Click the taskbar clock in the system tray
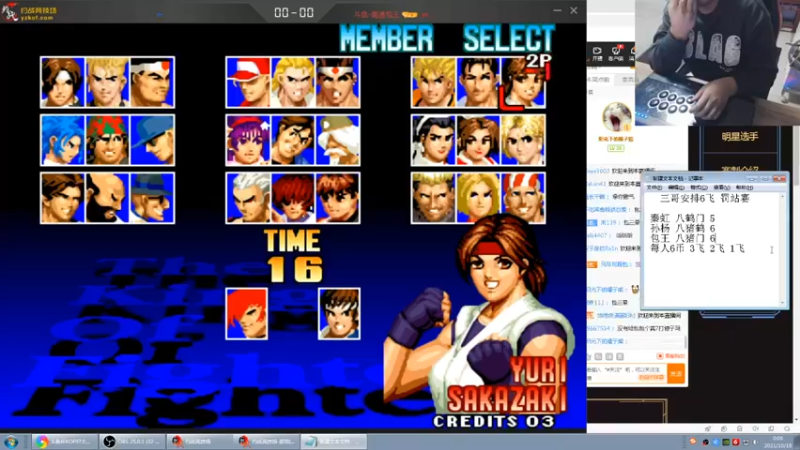 [778, 442]
